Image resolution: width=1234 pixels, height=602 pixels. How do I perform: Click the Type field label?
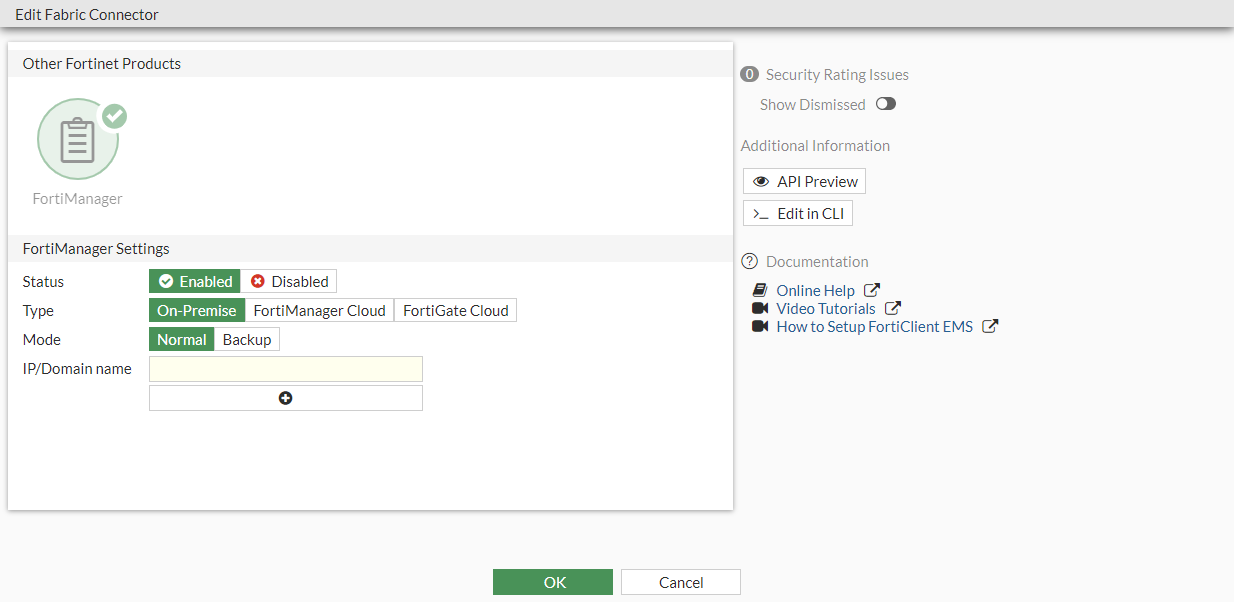pos(38,311)
